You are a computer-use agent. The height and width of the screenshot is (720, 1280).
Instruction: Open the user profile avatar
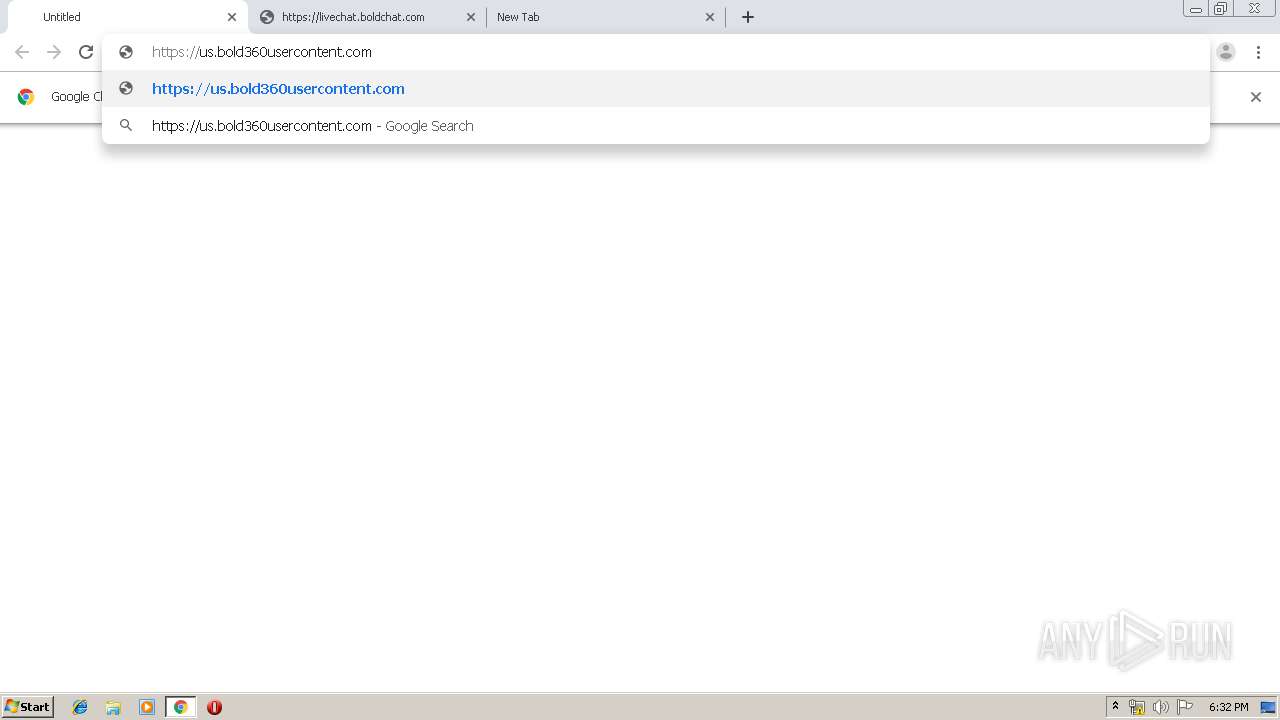pyautogui.click(x=1226, y=52)
